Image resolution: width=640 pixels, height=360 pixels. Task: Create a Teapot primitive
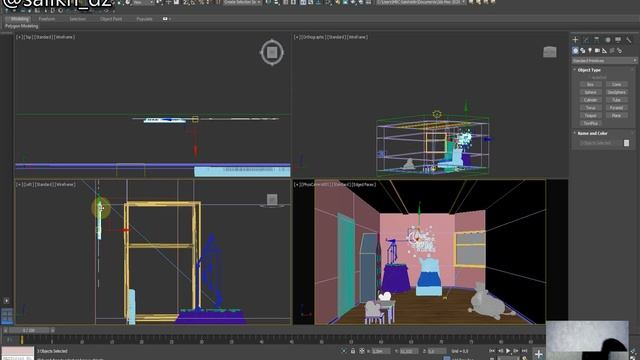(x=590, y=116)
